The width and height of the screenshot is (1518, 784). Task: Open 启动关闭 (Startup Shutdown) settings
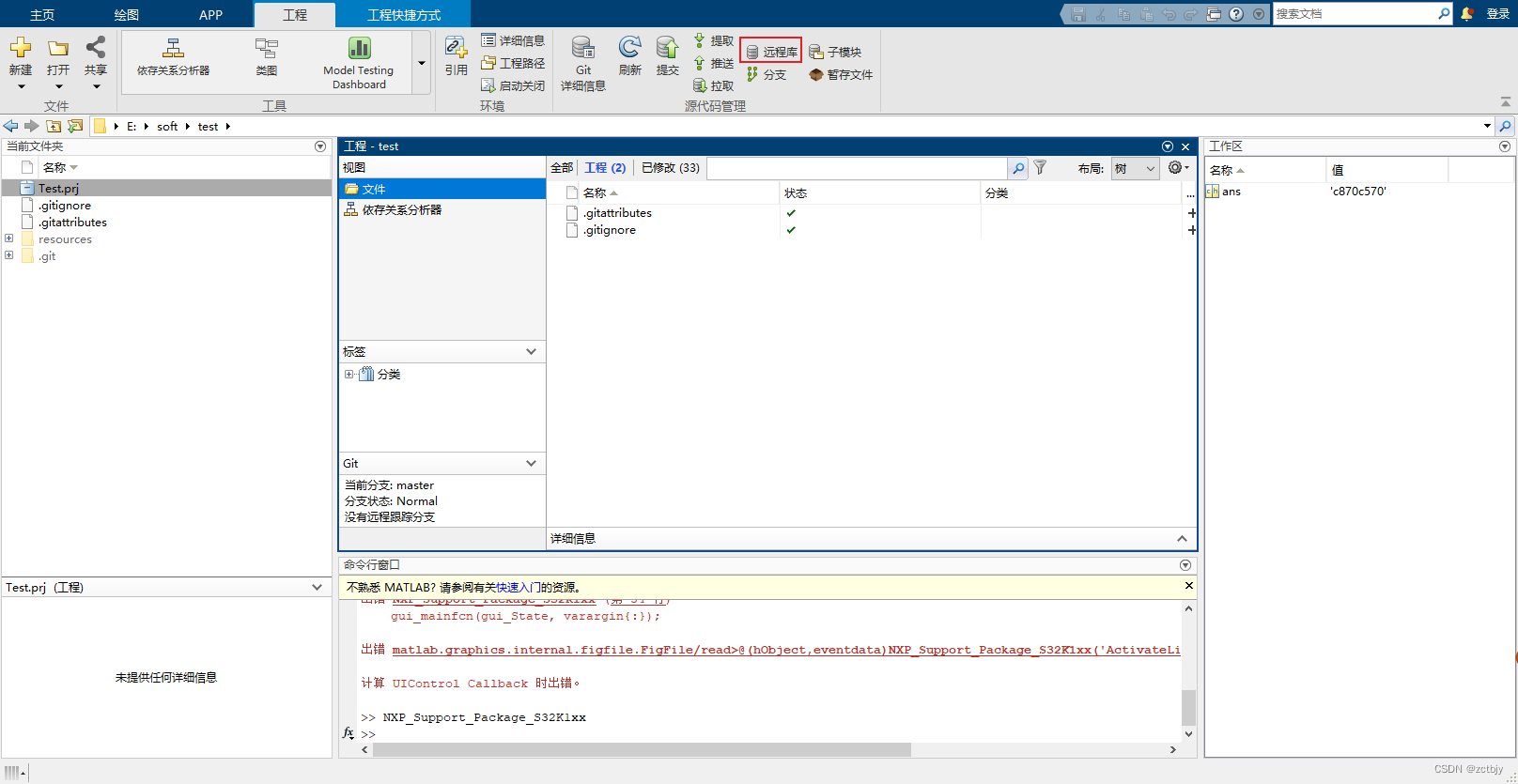[513, 85]
